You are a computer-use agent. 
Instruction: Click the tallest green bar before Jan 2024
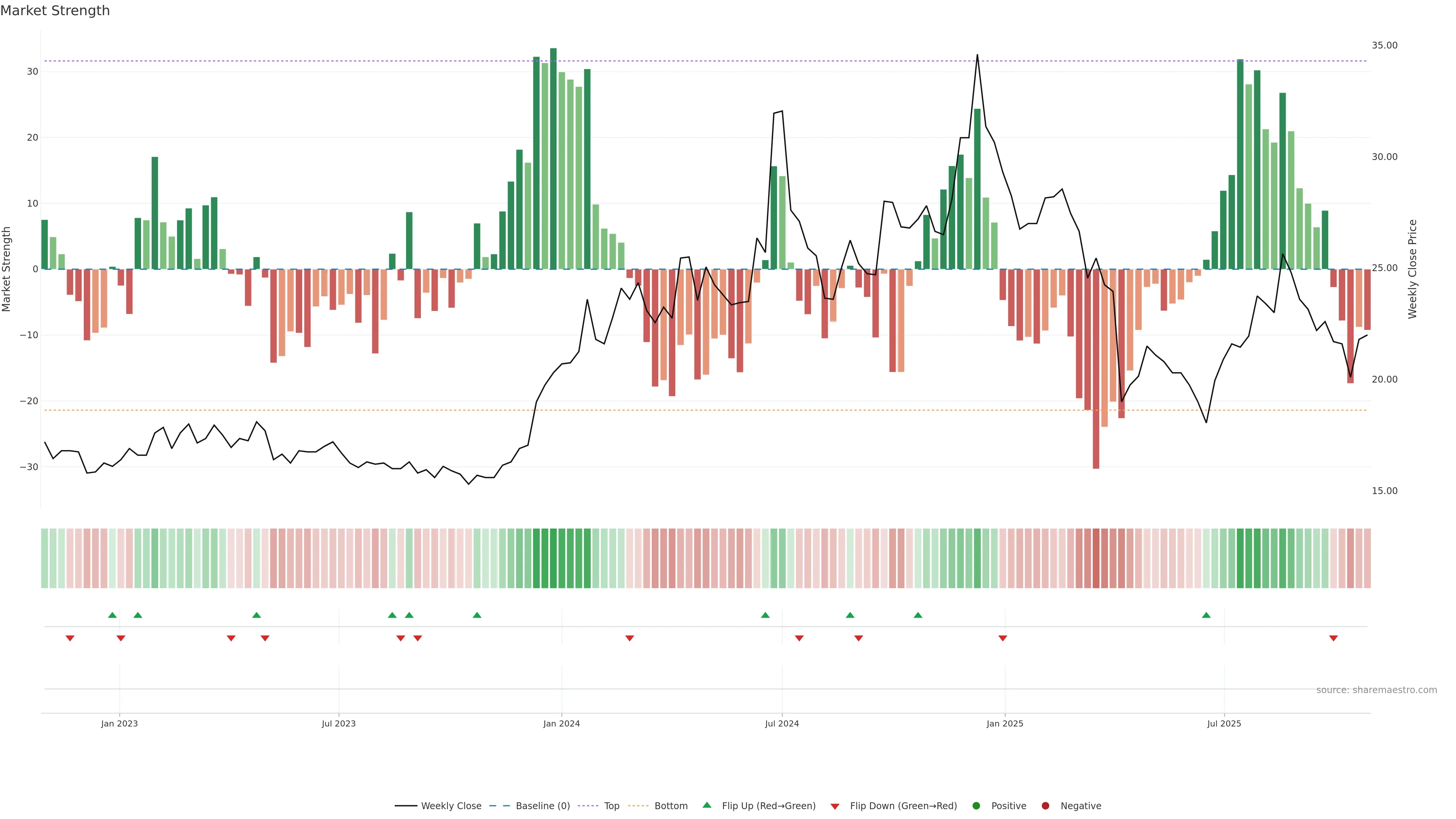[553, 158]
